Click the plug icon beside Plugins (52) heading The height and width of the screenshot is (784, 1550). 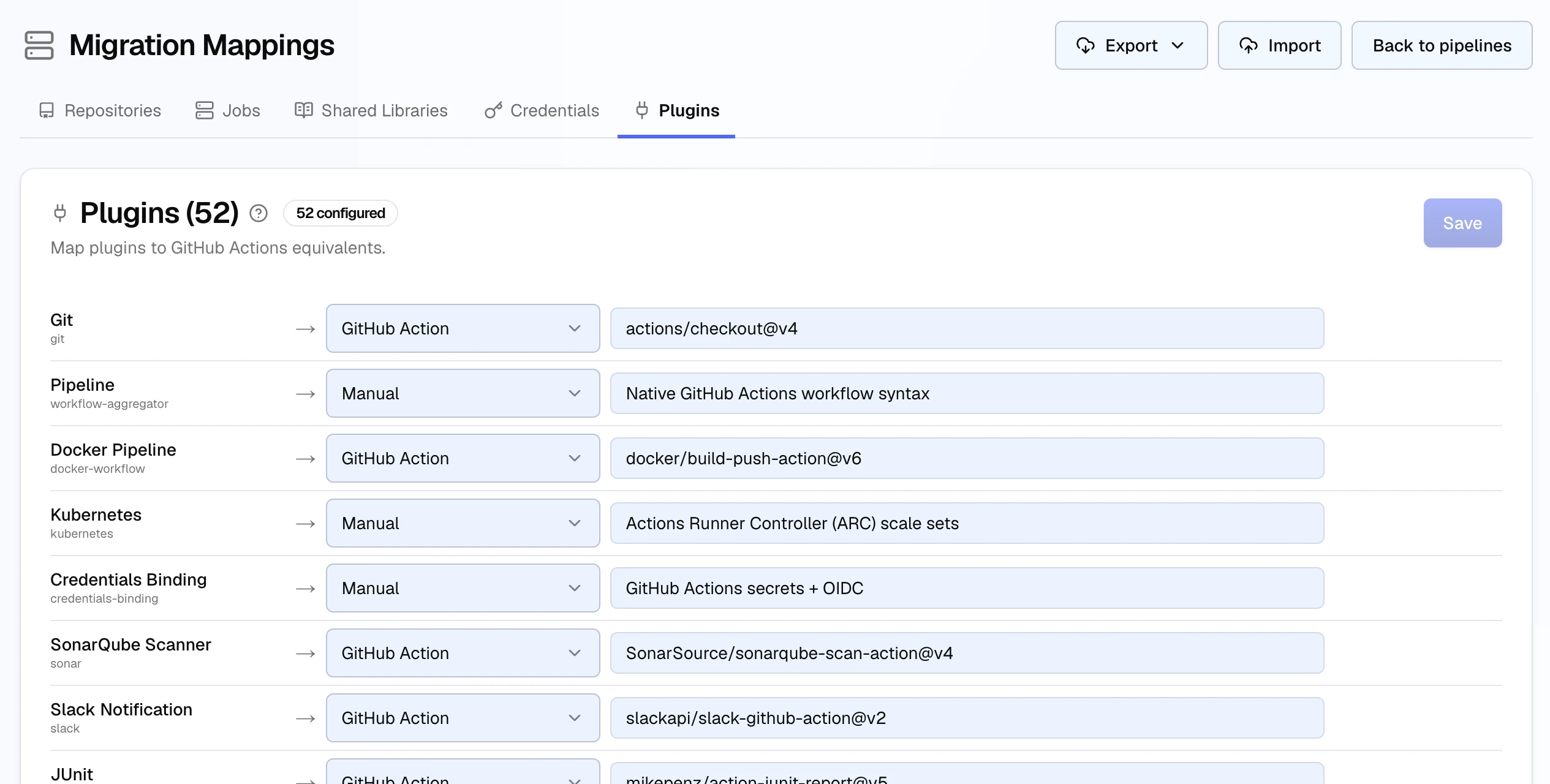click(60, 213)
